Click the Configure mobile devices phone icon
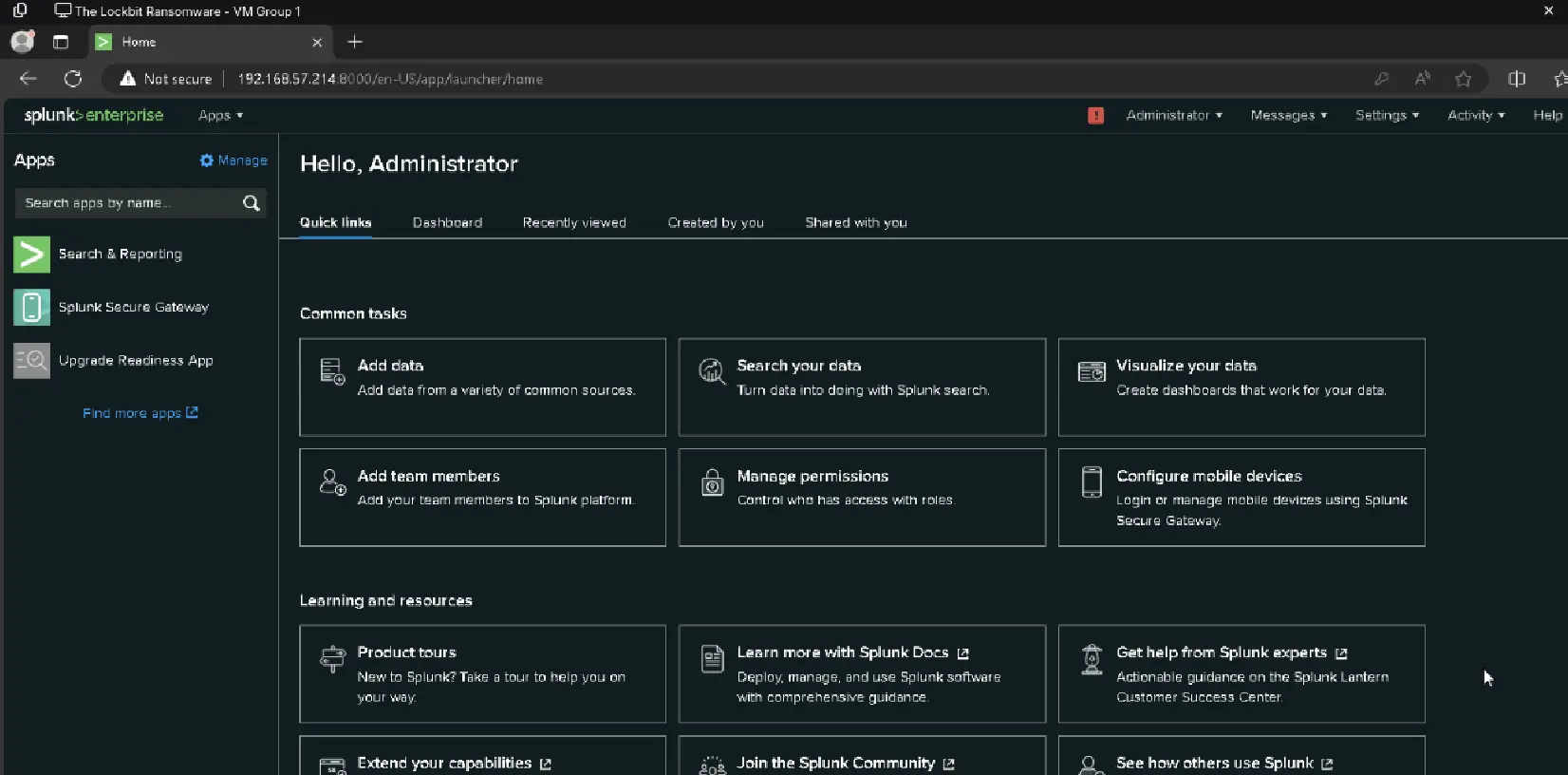The width and height of the screenshot is (1568, 775). pyautogui.click(x=1092, y=482)
